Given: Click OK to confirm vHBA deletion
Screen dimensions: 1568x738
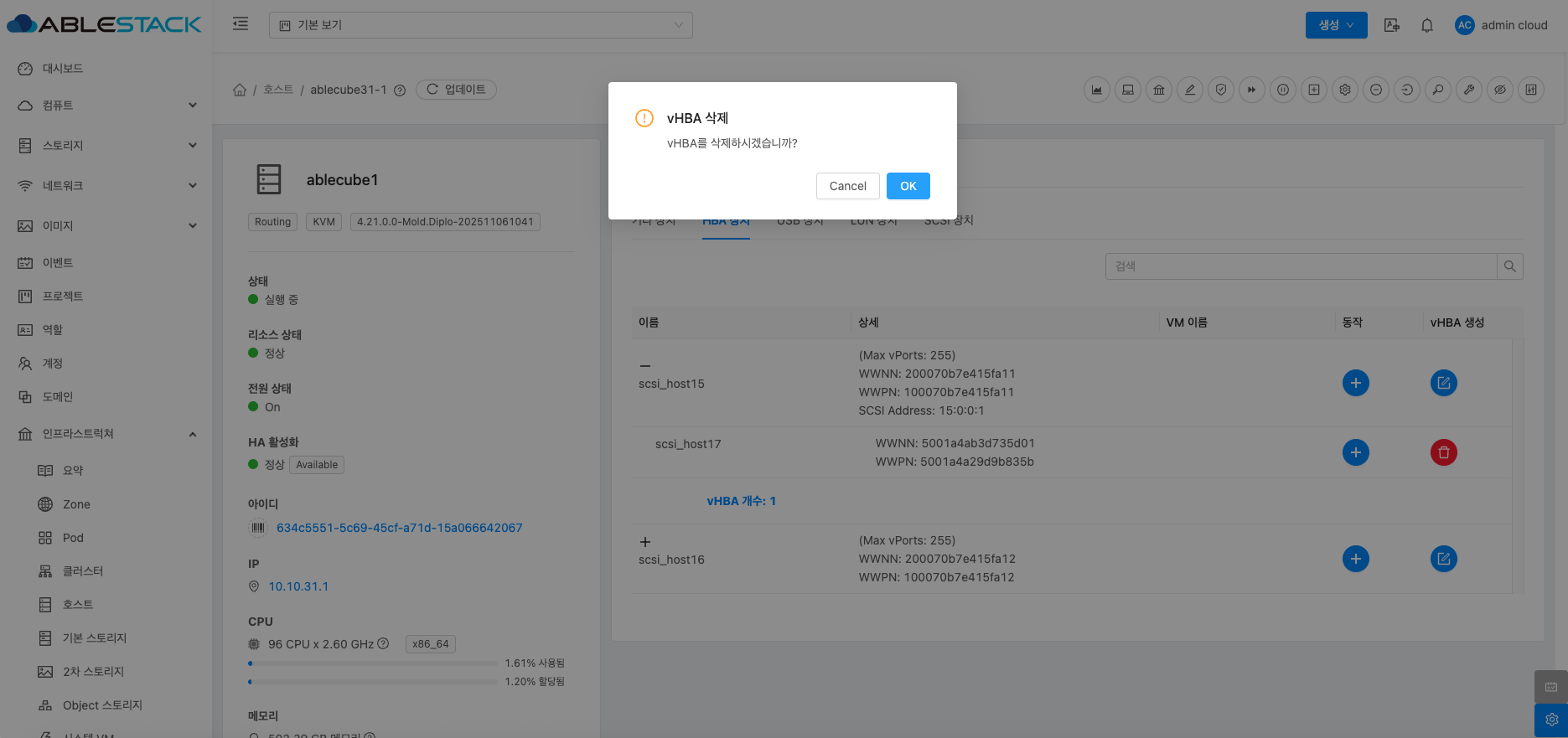Looking at the screenshot, I should tap(908, 186).
